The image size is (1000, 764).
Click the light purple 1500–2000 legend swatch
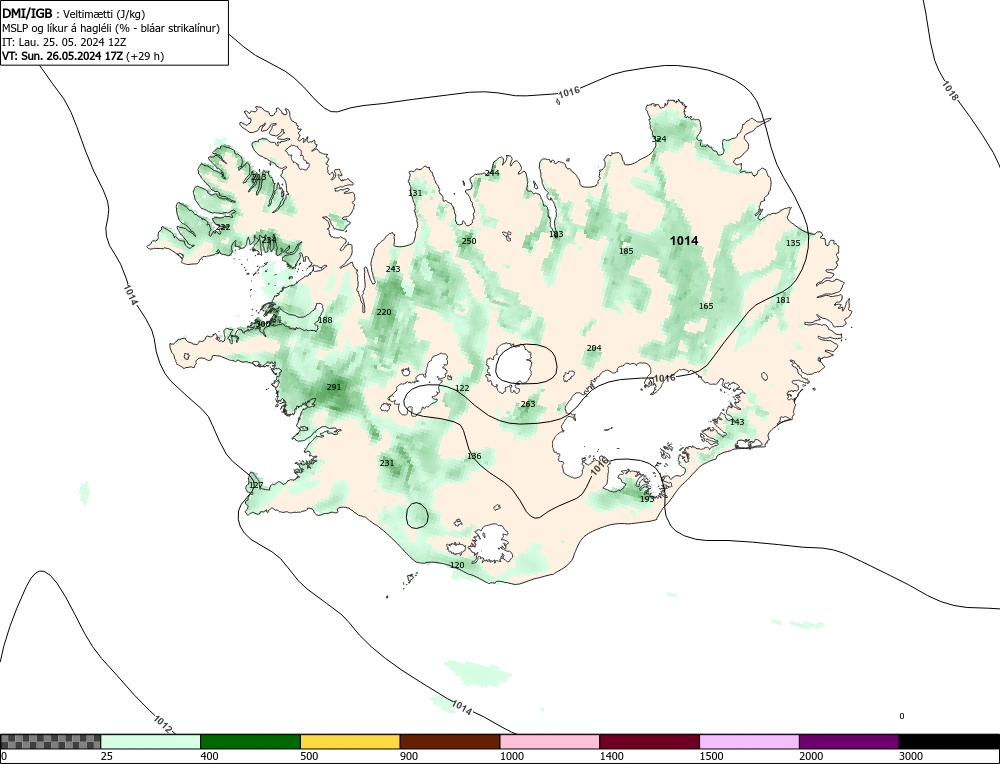point(749,742)
